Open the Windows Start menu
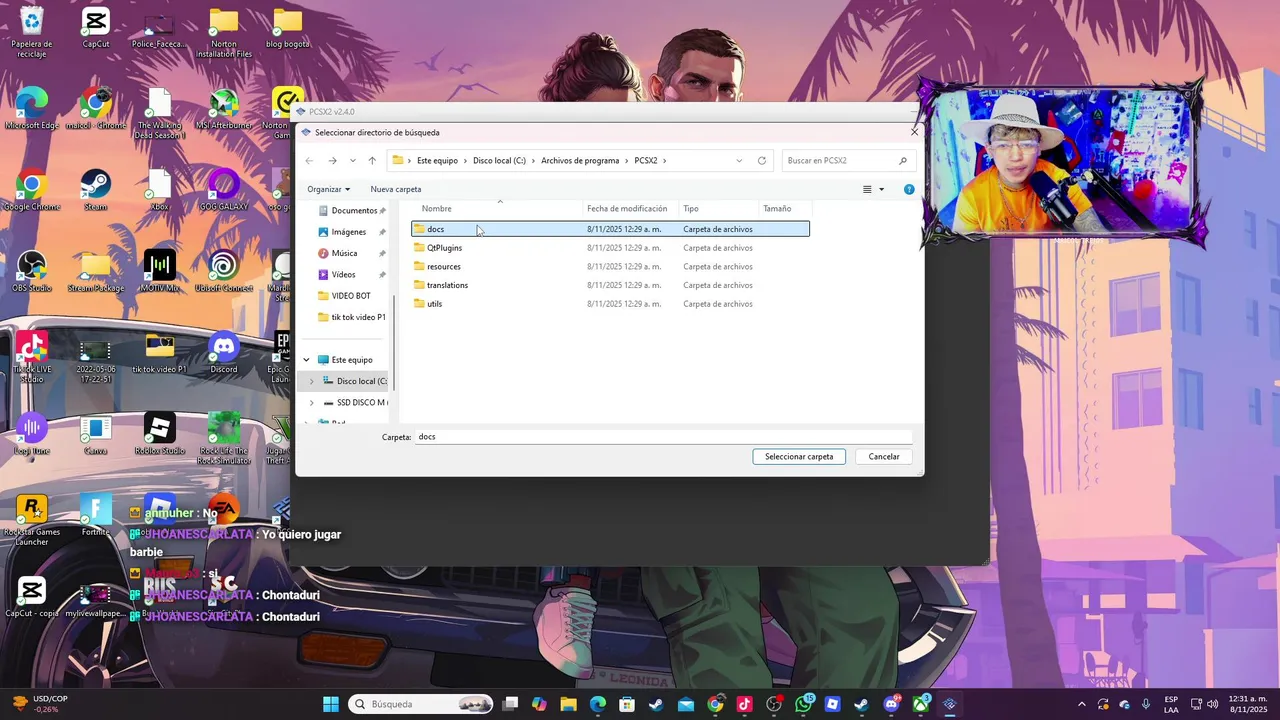This screenshot has height=720, width=1280. 330,704
